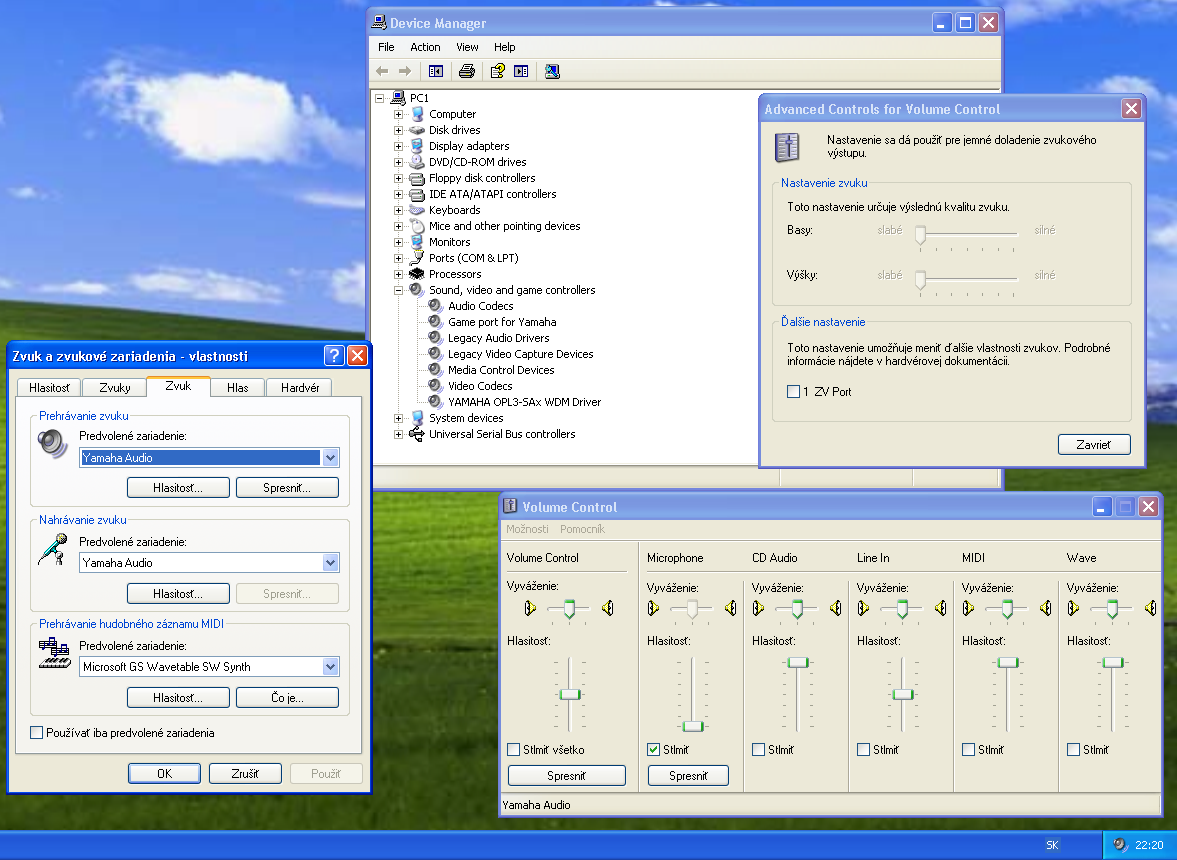The height and width of the screenshot is (860, 1177).
Task: Select the YAMAHA OPL3-SAx WDM Driver device
Action: point(524,402)
